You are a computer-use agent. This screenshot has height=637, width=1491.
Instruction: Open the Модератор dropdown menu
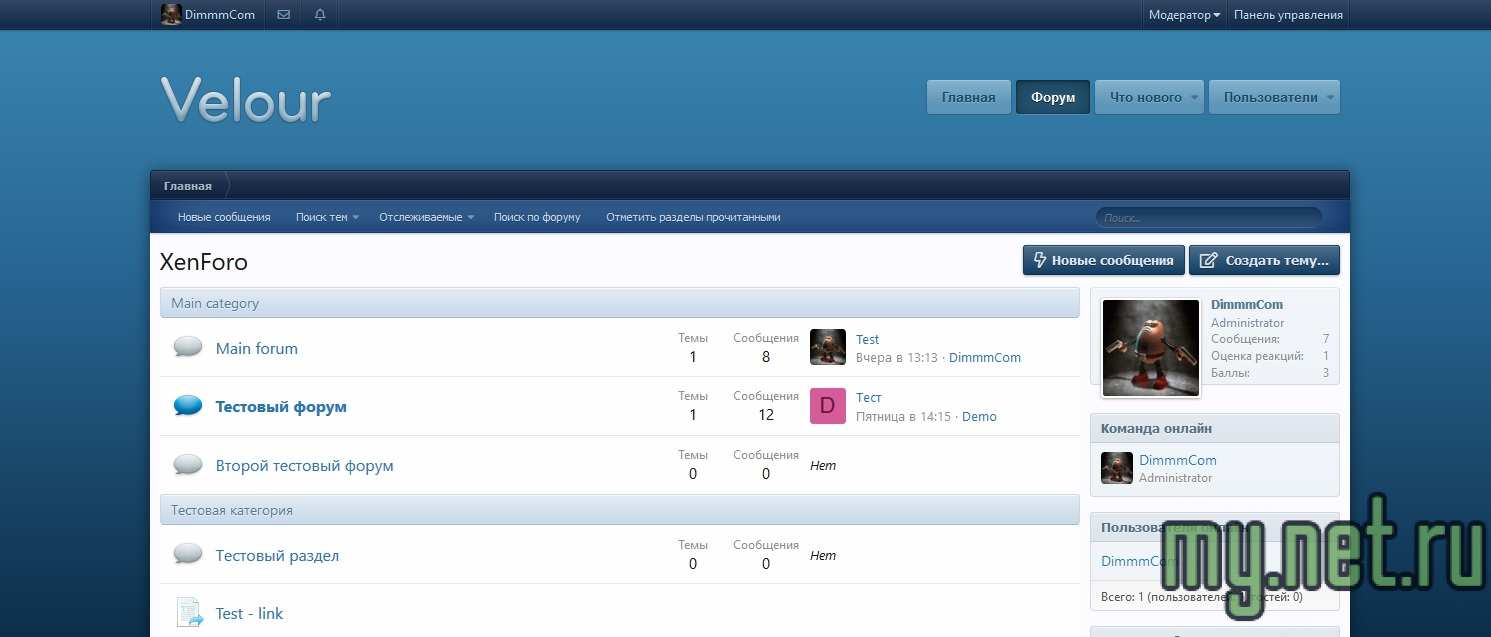(1184, 15)
